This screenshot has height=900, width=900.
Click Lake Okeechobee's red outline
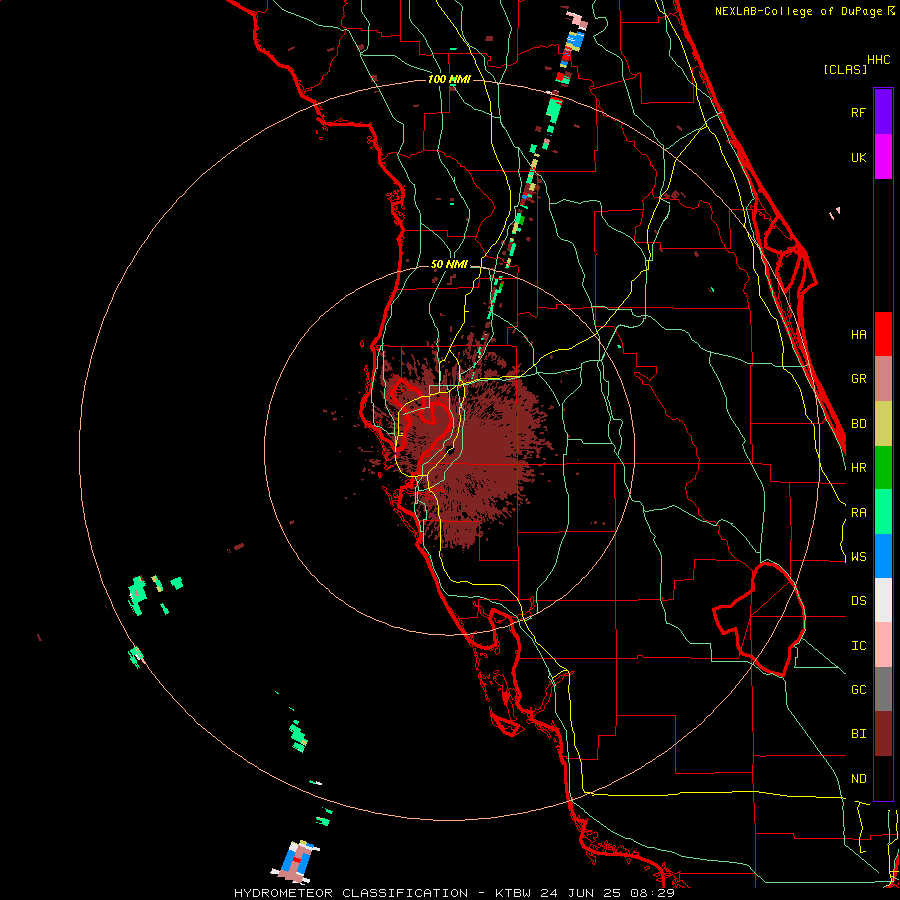(759, 619)
